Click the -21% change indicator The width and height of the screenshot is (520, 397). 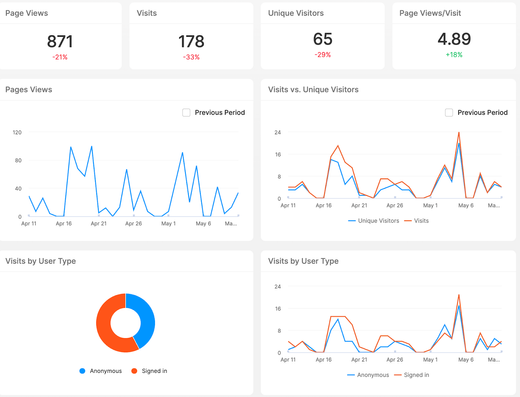60,57
